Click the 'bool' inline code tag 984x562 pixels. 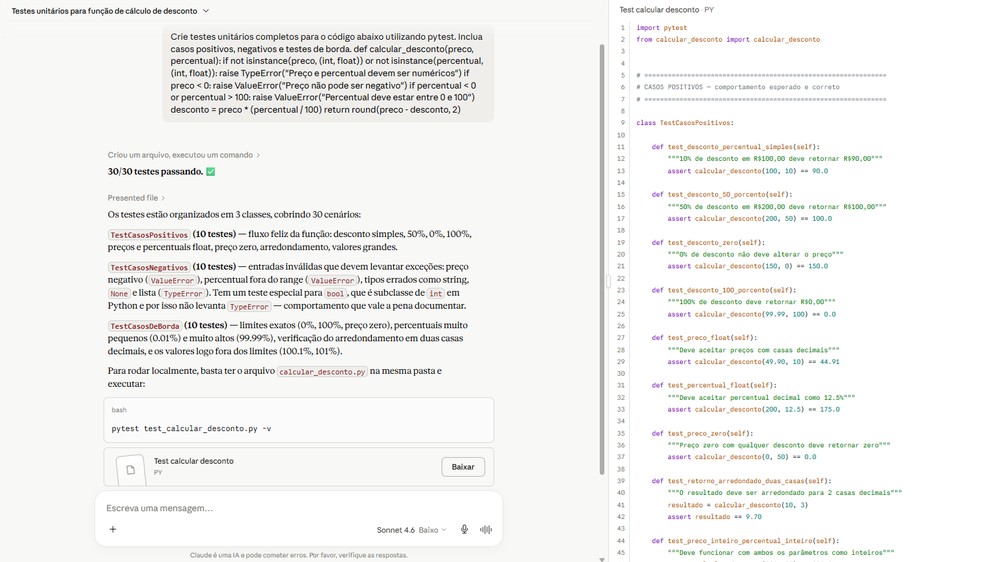point(335,294)
